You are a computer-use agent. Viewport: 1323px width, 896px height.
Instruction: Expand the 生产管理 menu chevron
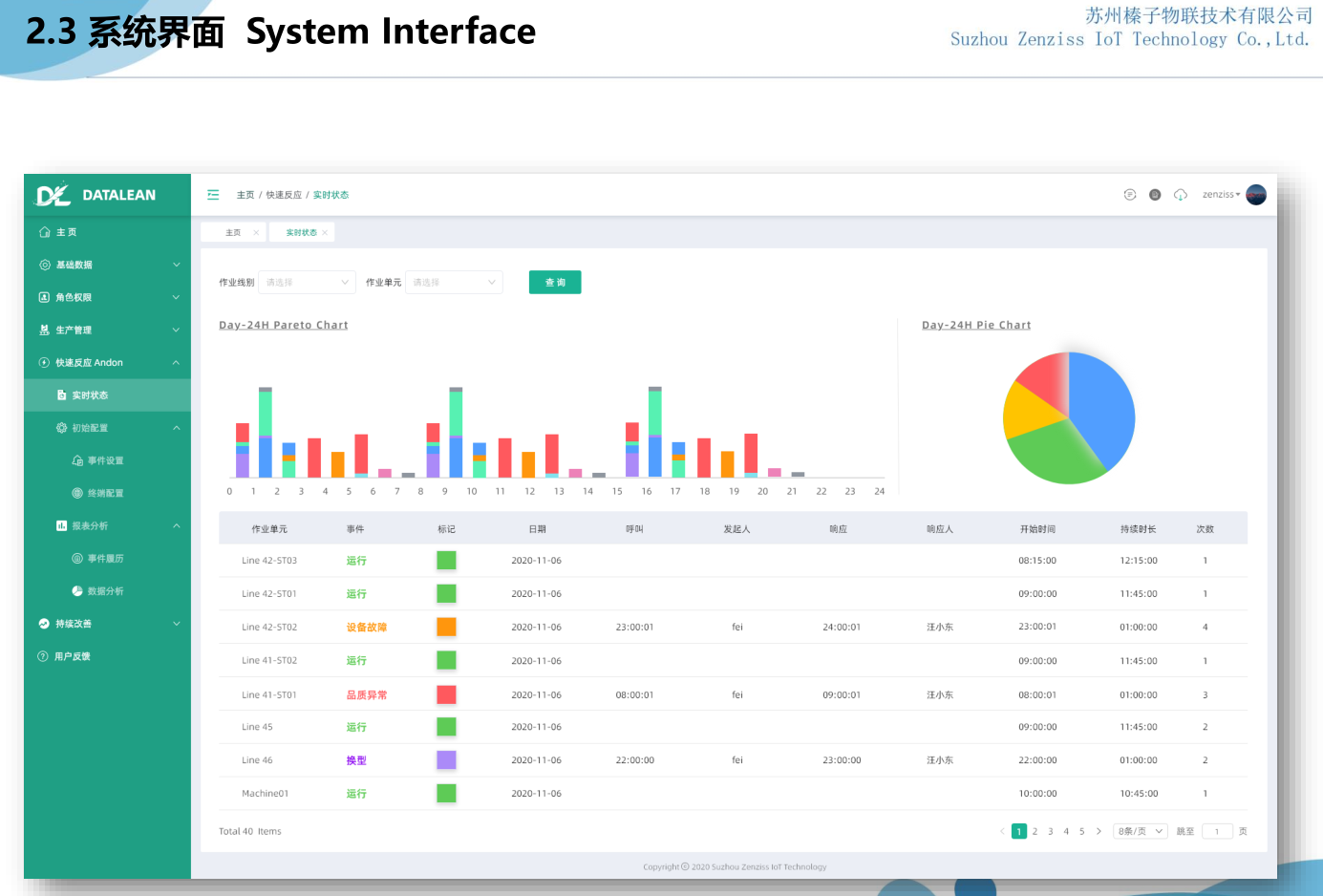[x=176, y=330]
